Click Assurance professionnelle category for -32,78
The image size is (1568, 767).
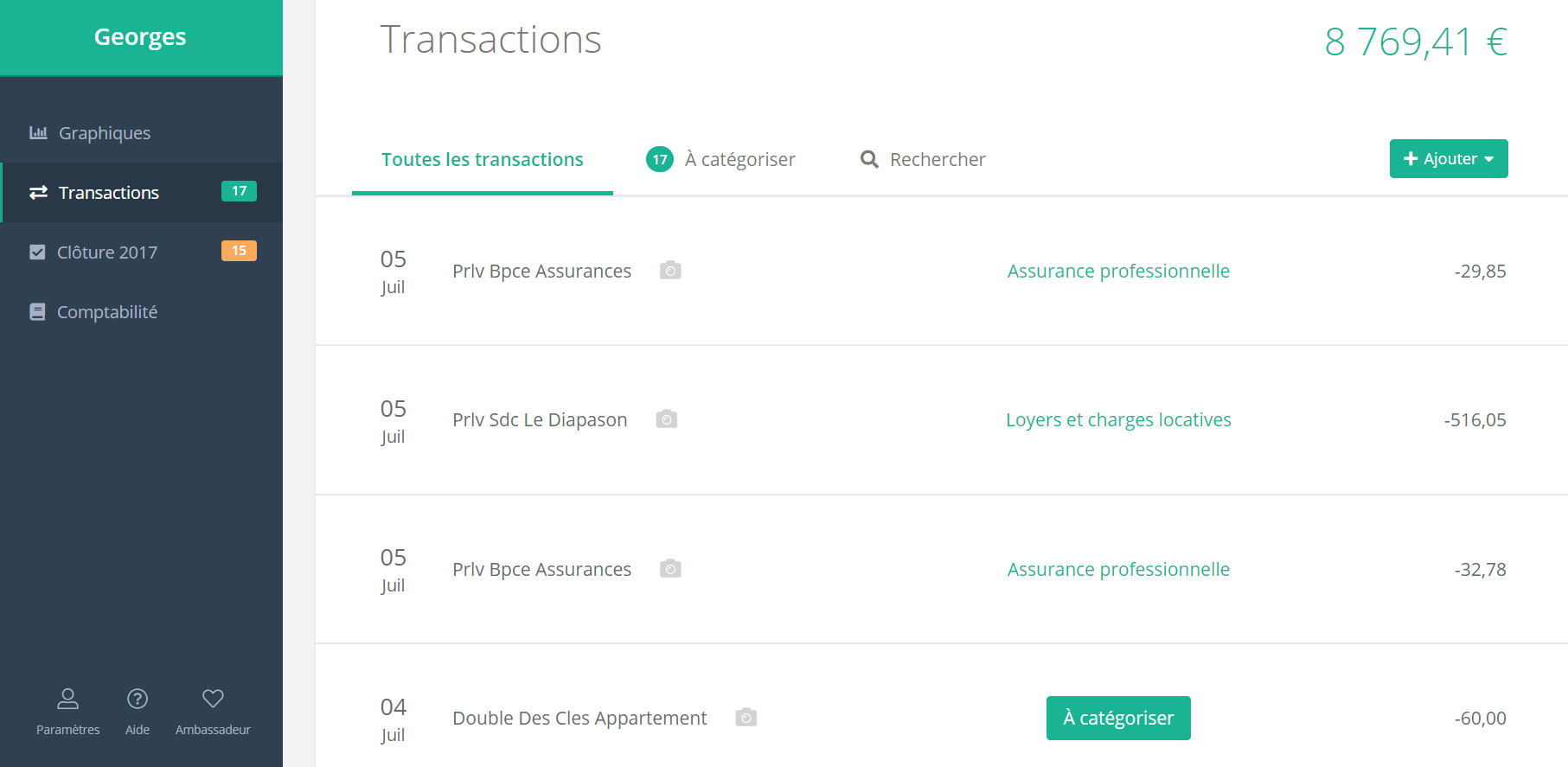pos(1118,569)
